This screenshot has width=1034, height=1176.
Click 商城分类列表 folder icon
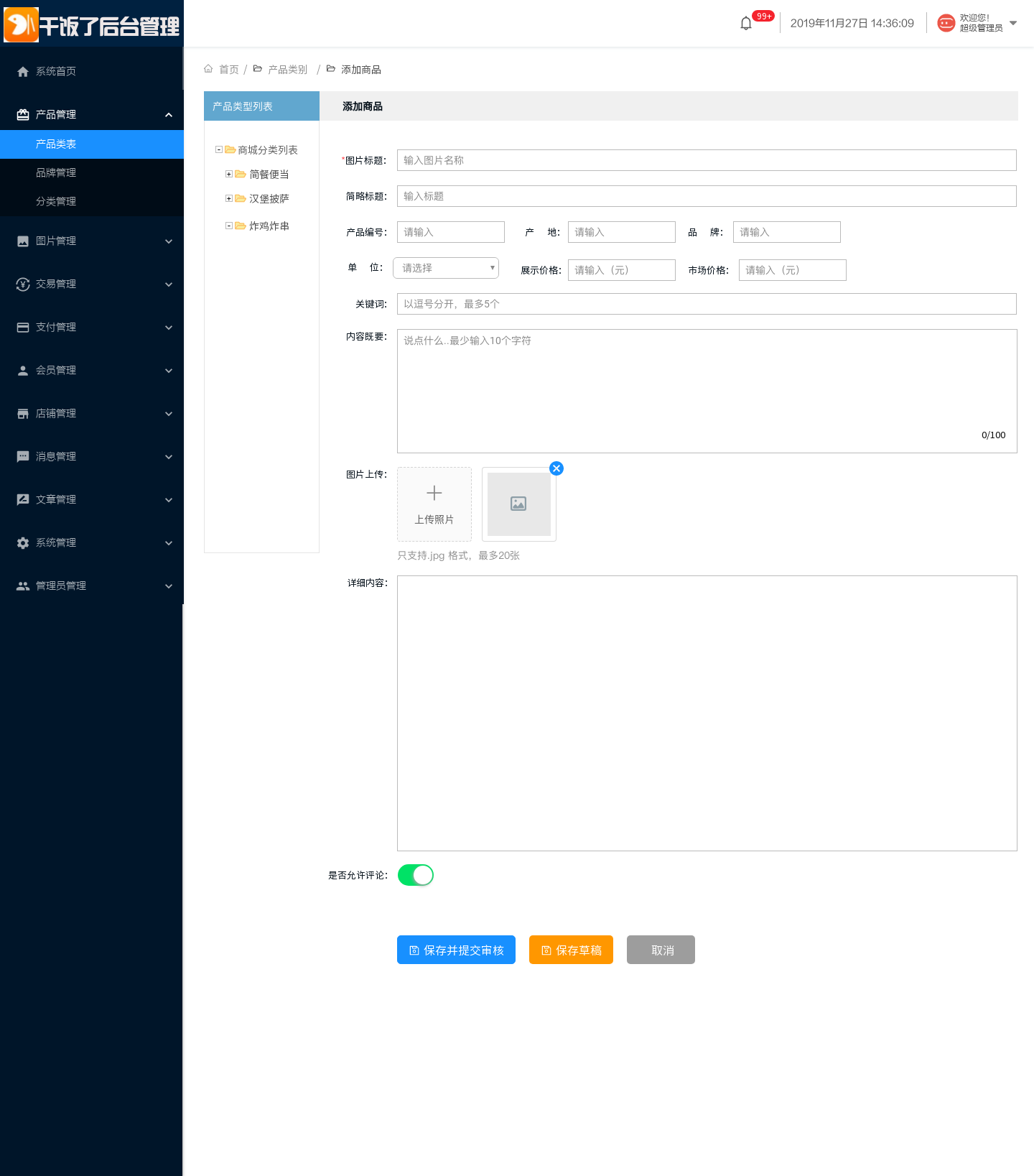pyautogui.click(x=230, y=149)
